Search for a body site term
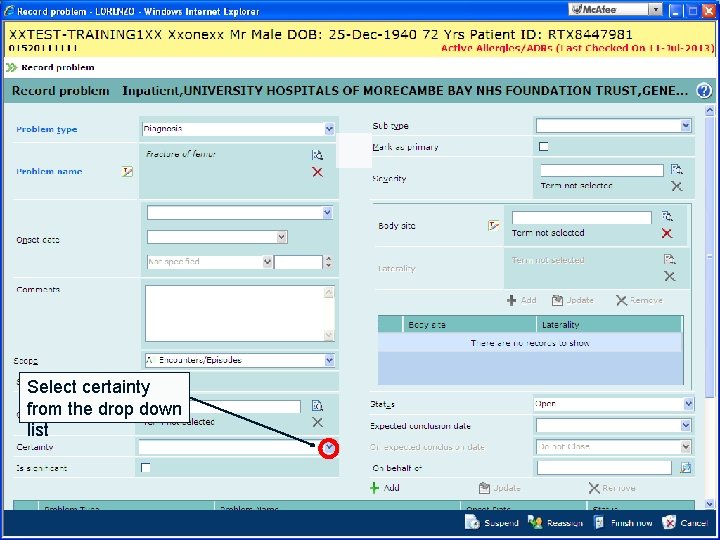 (667, 216)
